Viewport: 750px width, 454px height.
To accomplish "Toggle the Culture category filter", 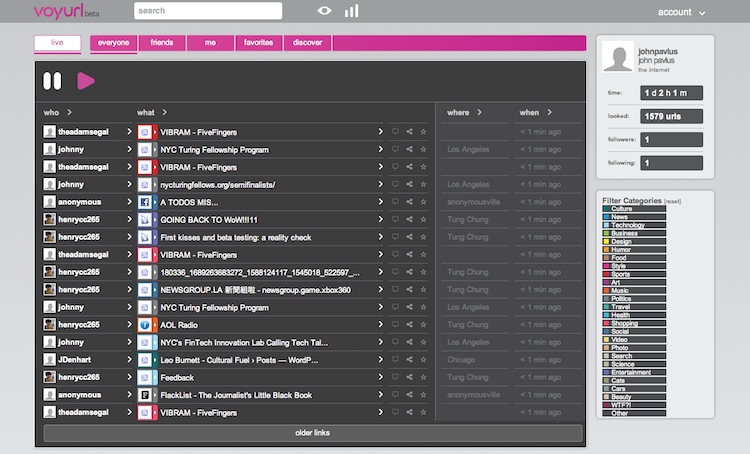I will (634, 209).
